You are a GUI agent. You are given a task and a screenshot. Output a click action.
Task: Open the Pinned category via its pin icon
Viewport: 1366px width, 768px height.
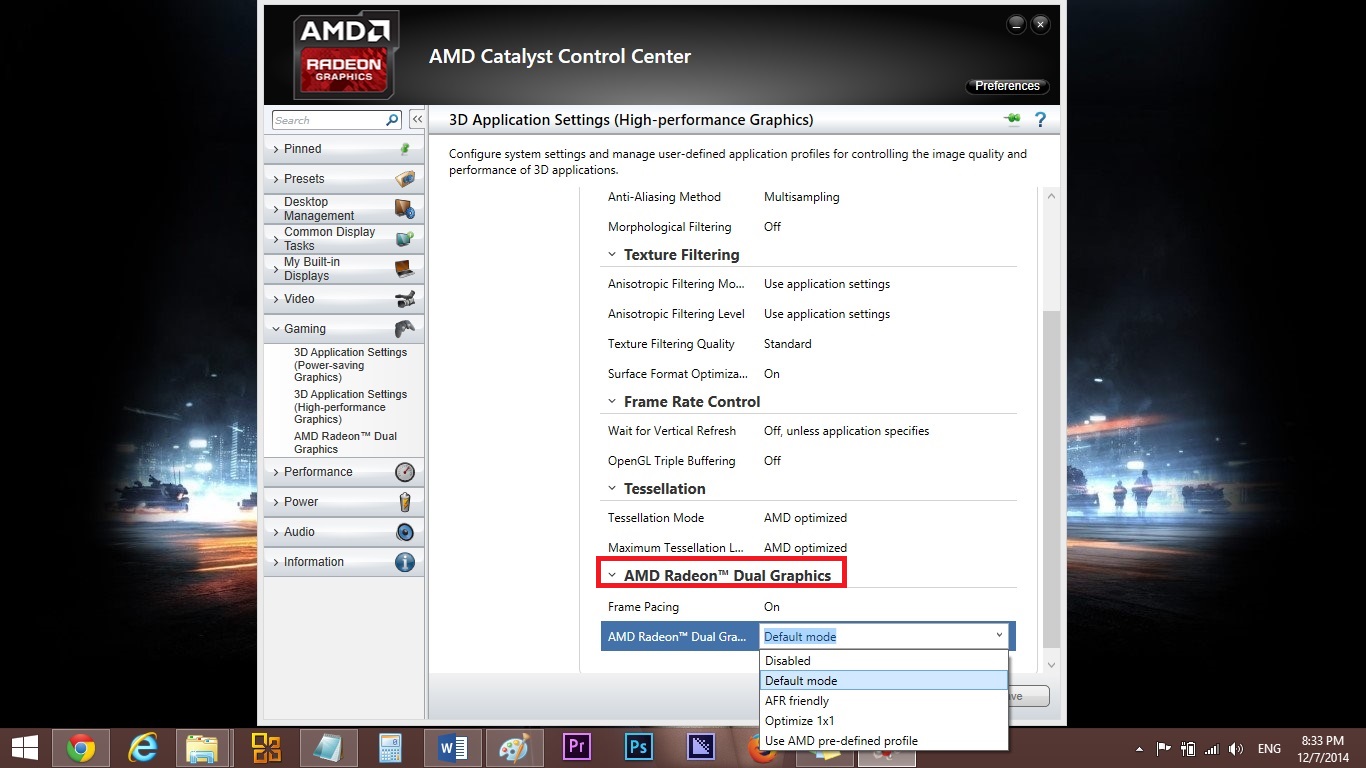[404, 149]
